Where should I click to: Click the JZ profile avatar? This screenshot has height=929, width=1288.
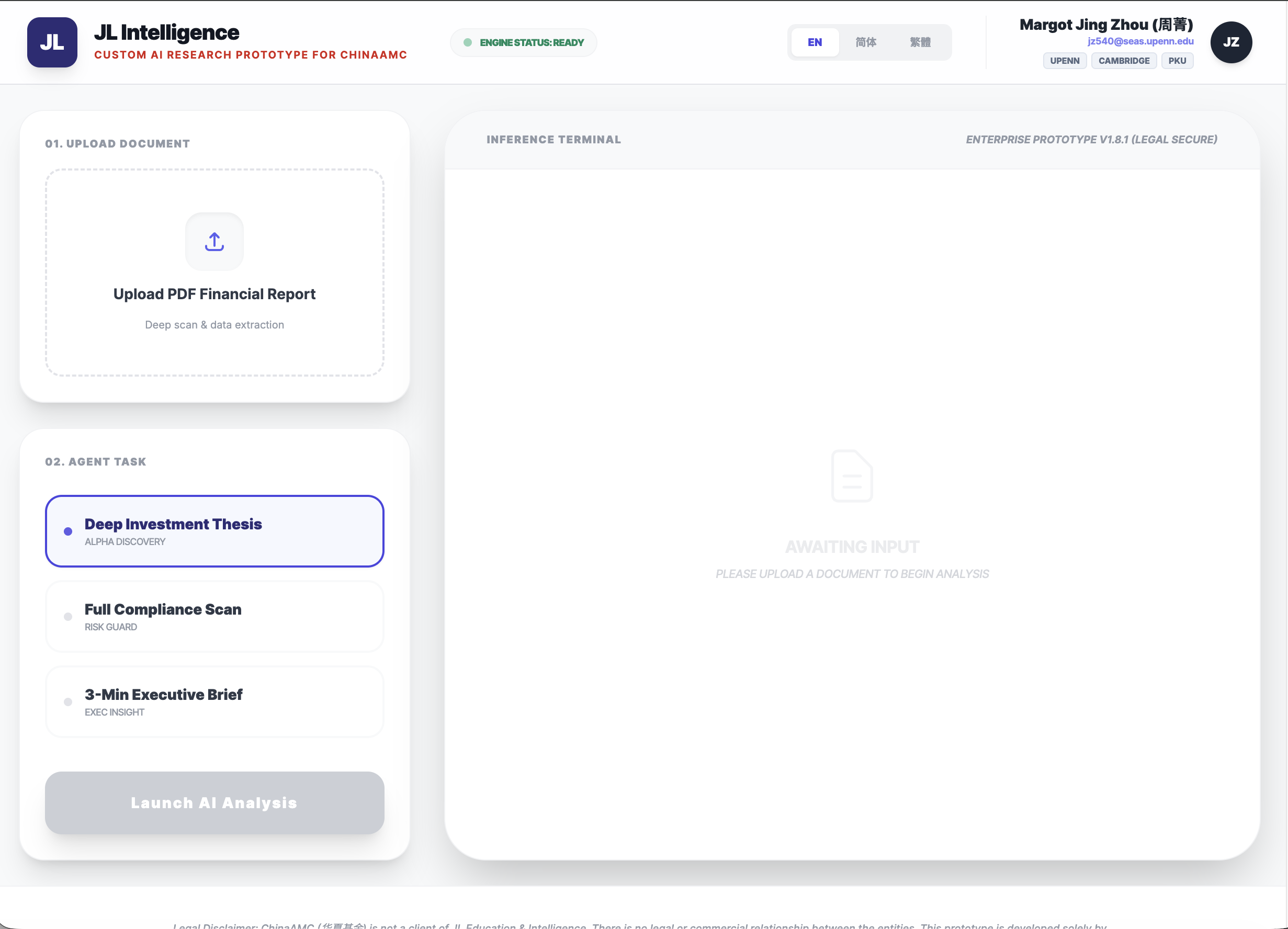tap(1230, 42)
